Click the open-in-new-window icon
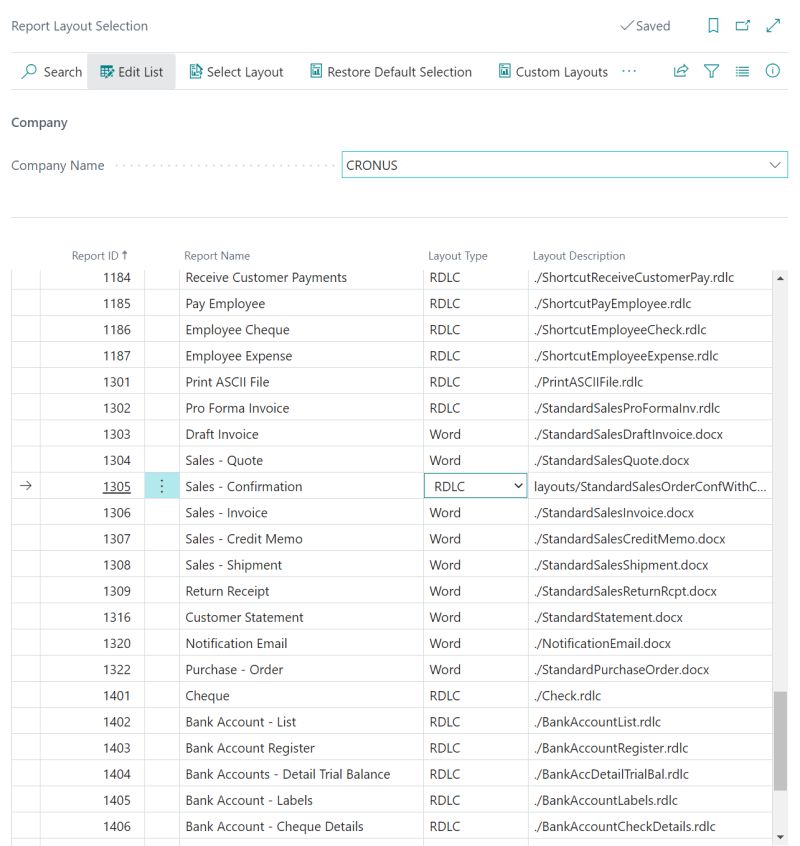The height and width of the screenshot is (846, 800). [x=741, y=25]
